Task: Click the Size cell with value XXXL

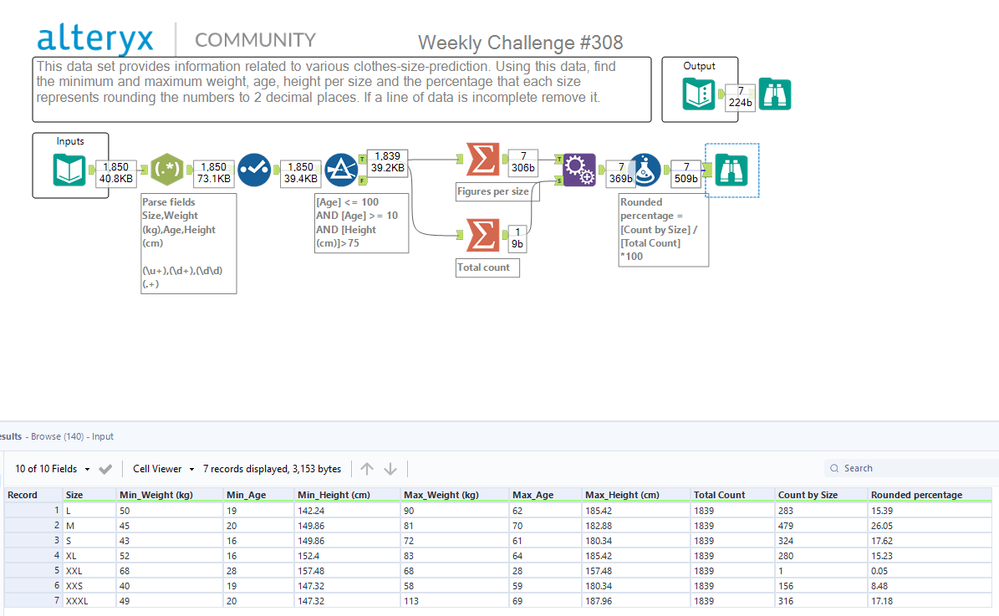Action: click(x=89, y=601)
